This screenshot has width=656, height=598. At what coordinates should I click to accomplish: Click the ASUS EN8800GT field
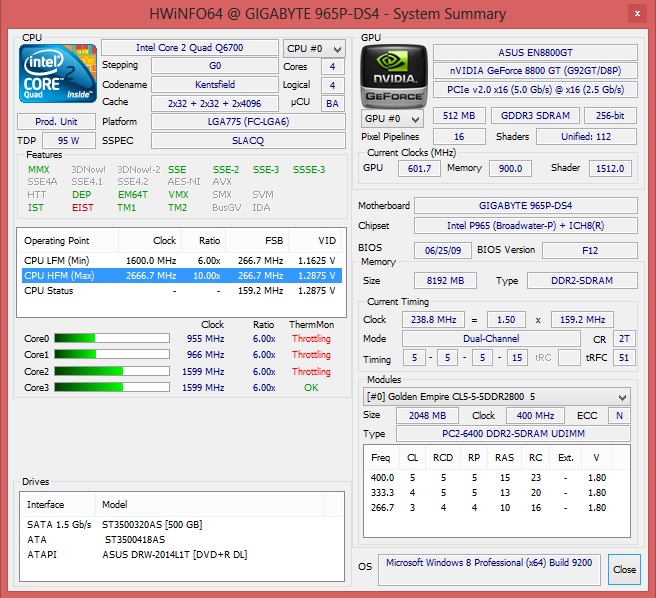click(x=535, y=53)
